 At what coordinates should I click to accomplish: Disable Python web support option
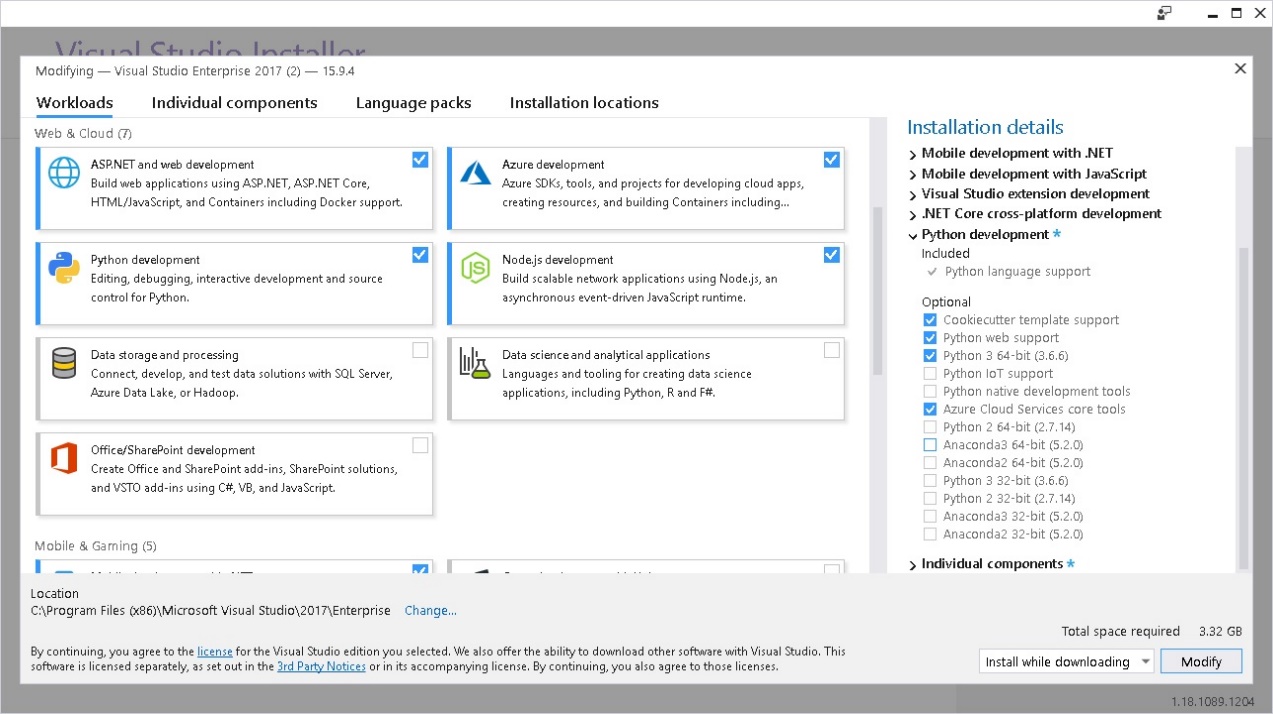coord(930,338)
